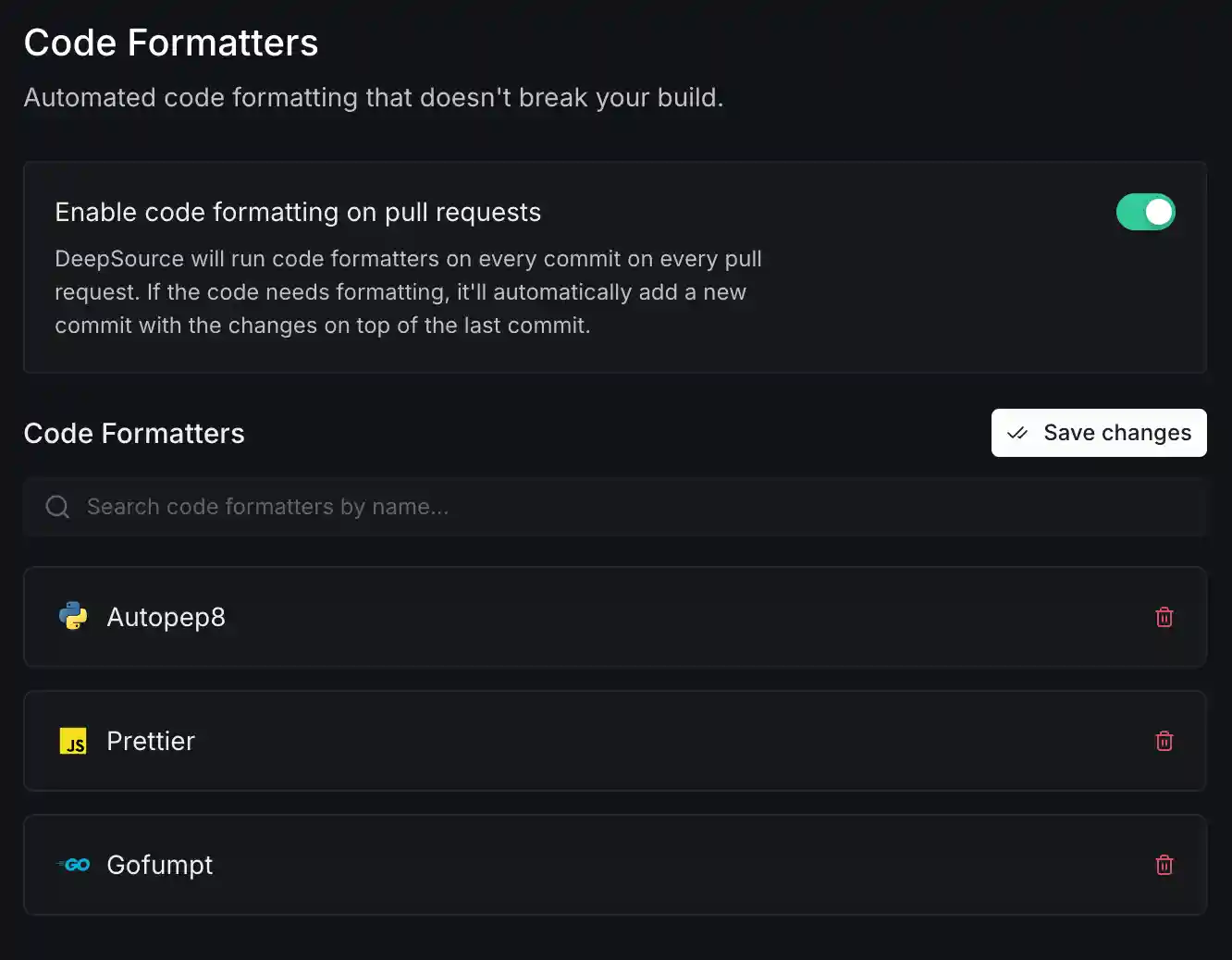Click the Prettier formatter name

click(x=151, y=741)
